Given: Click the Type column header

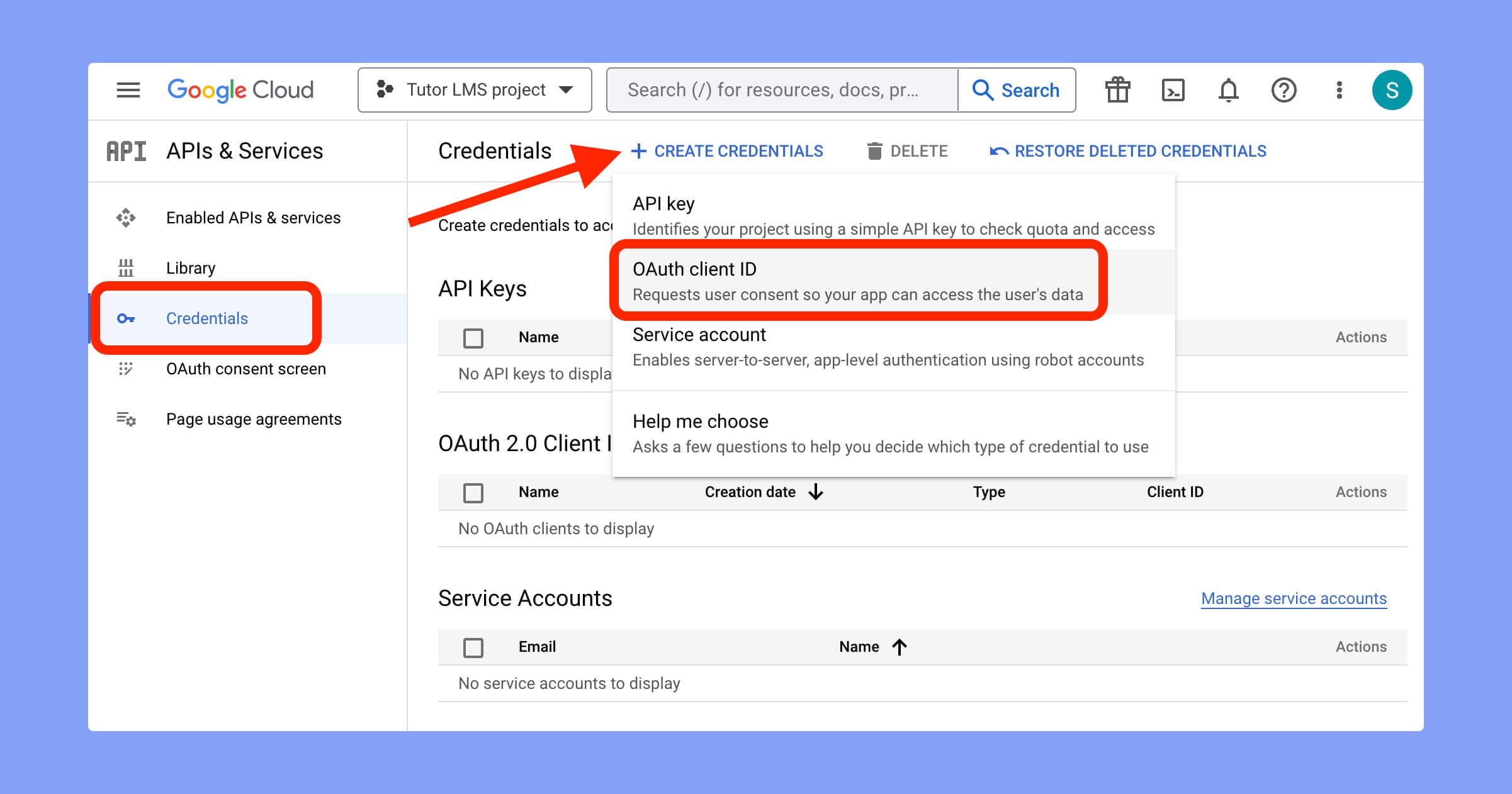Looking at the screenshot, I should [x=989, y=492].
